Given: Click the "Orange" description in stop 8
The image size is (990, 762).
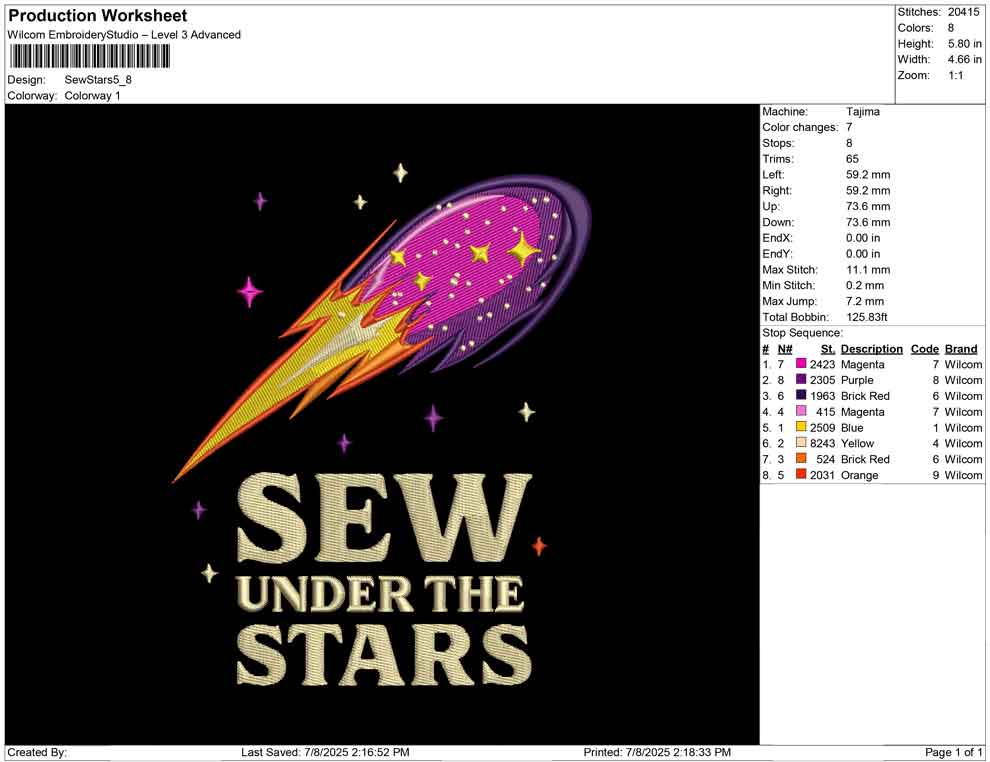Looking at the screenshot, I should [859, 475].
